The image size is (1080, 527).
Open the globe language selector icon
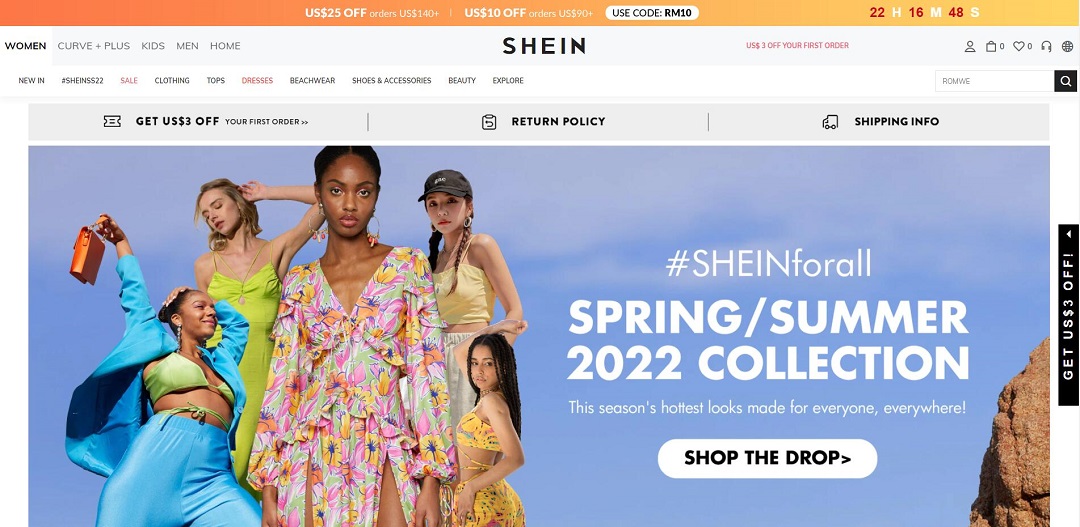tap(1068, 46)
